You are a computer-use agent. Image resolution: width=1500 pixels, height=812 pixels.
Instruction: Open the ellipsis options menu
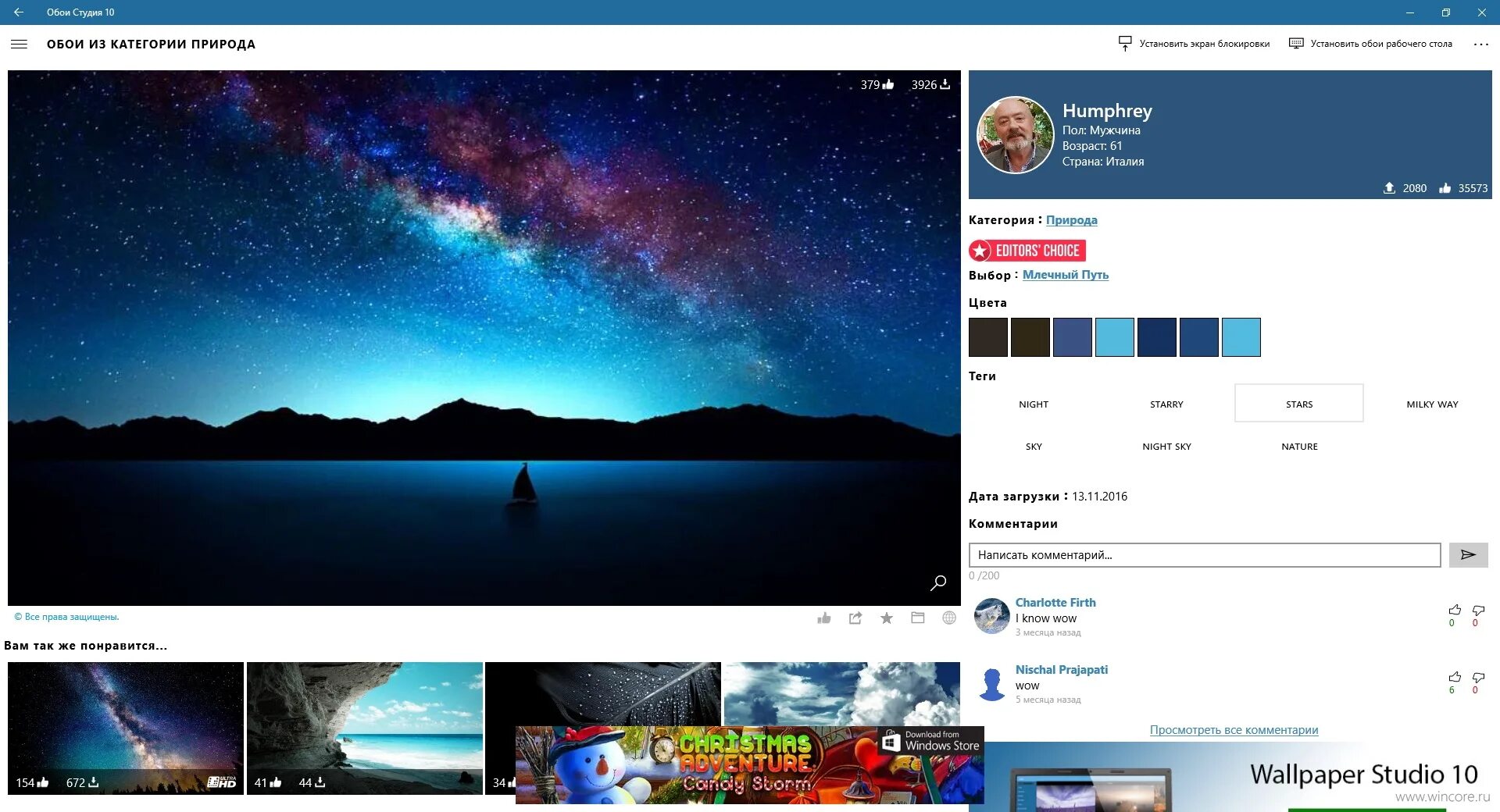[1480, 44]
